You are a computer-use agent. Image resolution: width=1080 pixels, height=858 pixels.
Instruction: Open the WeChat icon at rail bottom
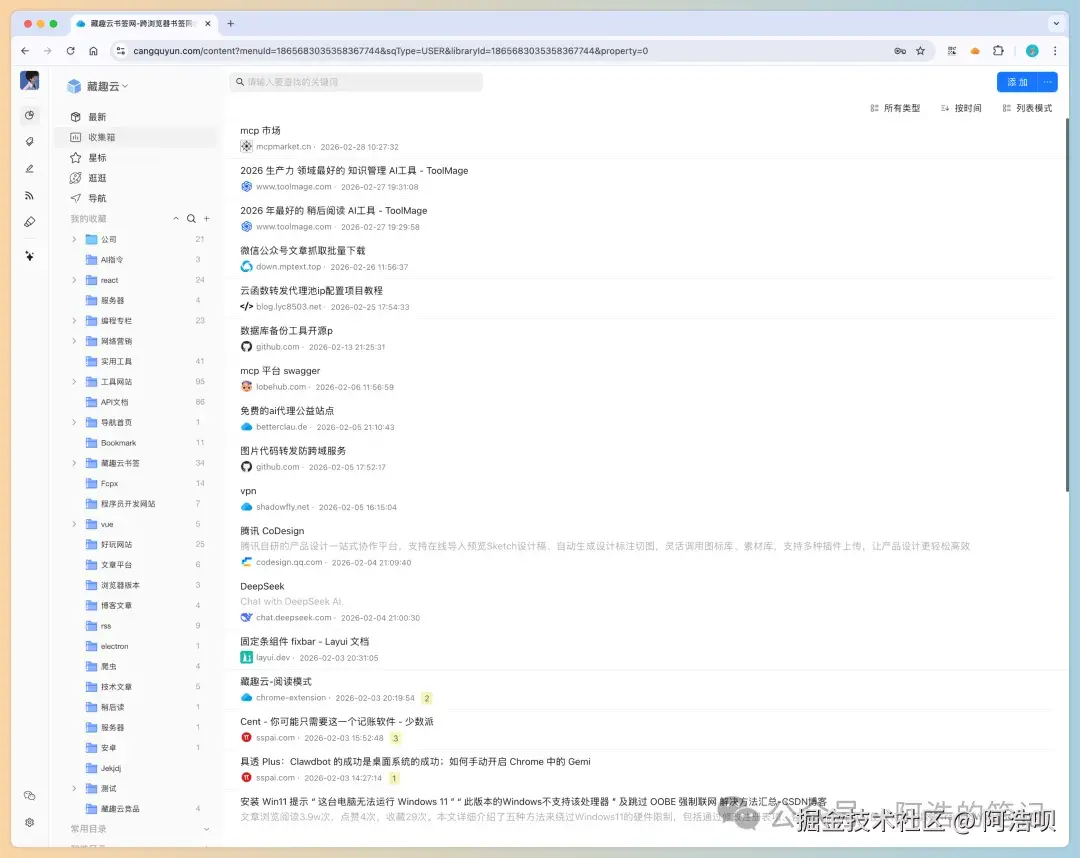(29, 795)
